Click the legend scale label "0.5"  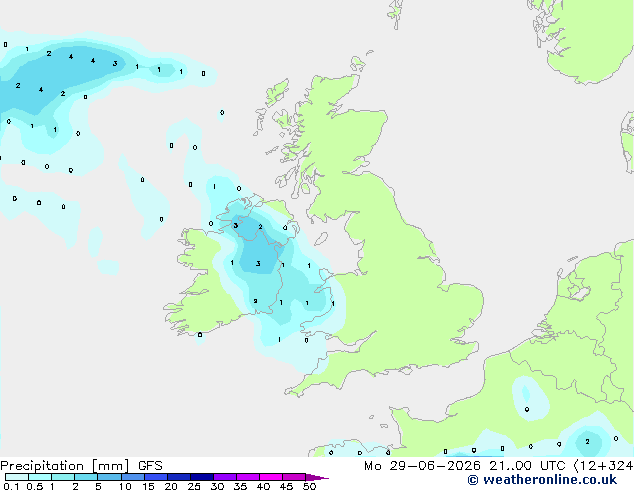(x=35, y=486)
